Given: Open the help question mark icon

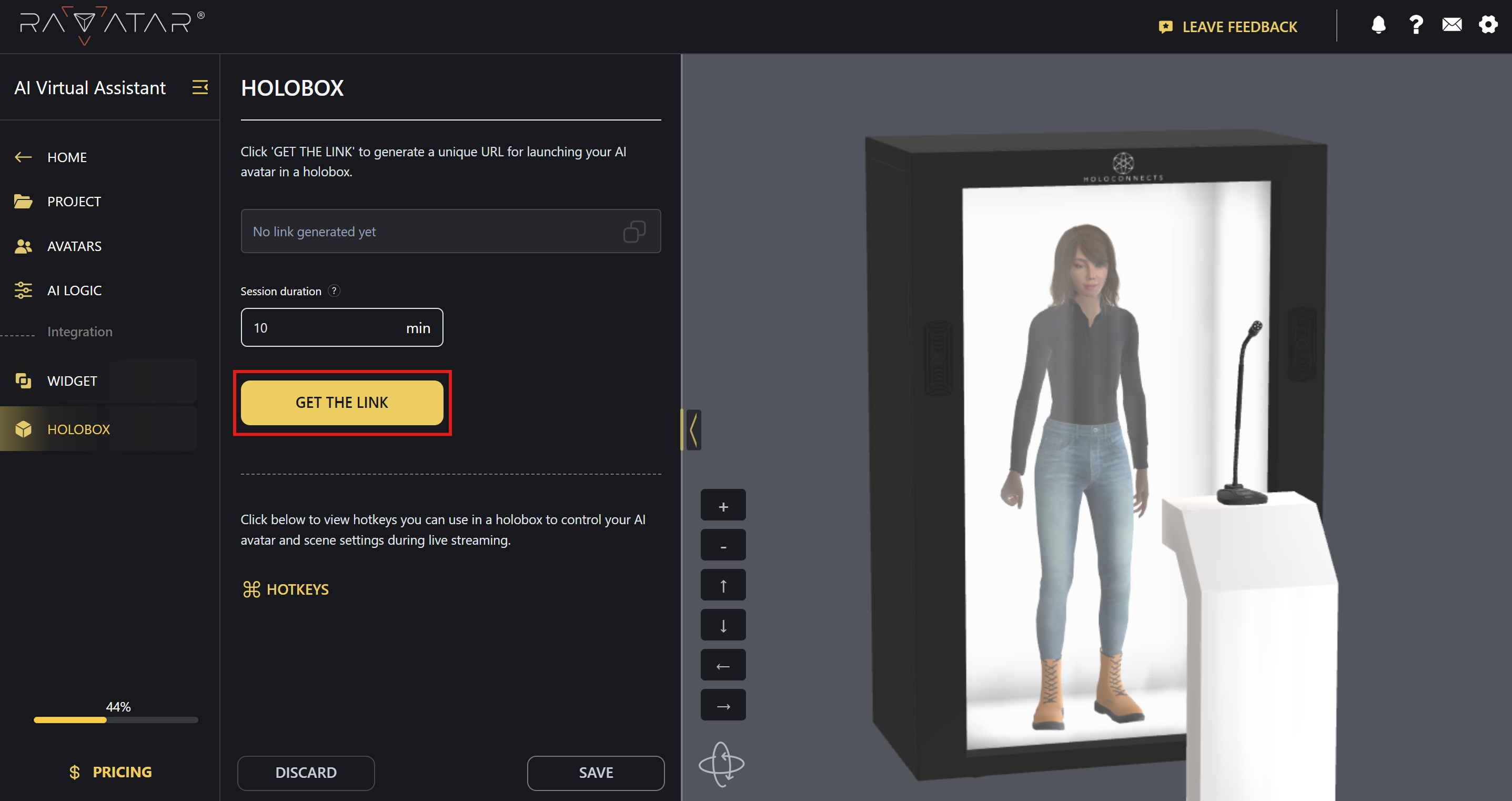Looking at the screenshot, I should point(1416,25).
